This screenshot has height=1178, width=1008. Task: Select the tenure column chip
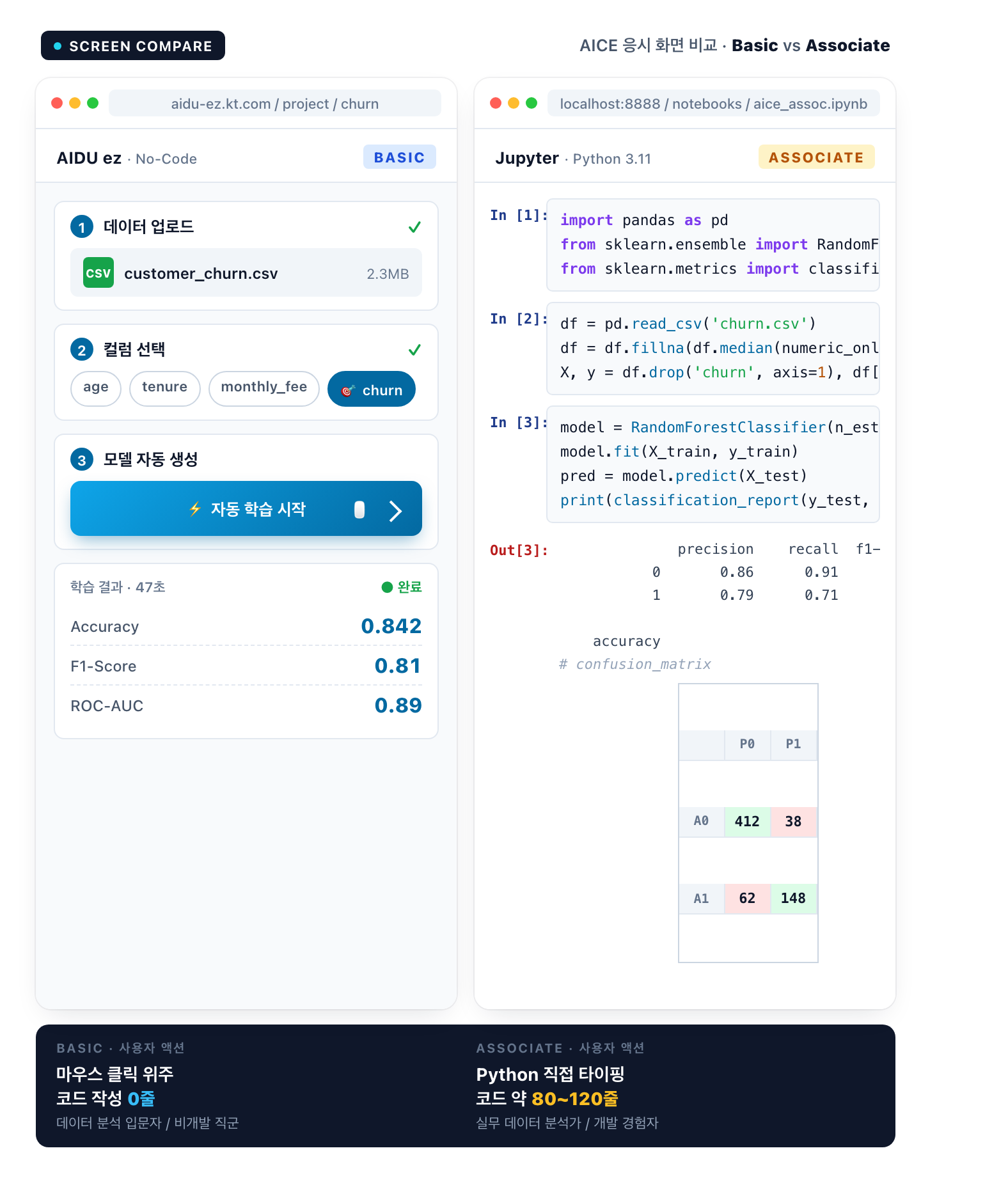click(x=165, y=388)
